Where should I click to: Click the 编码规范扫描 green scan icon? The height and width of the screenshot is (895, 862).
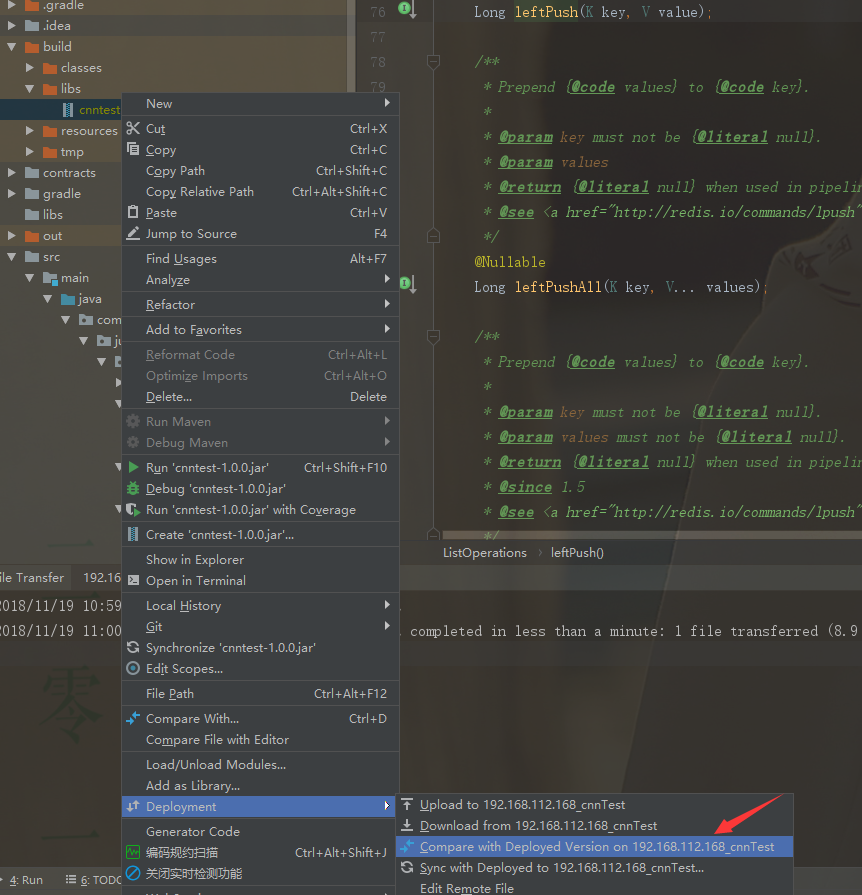point(131,853)
